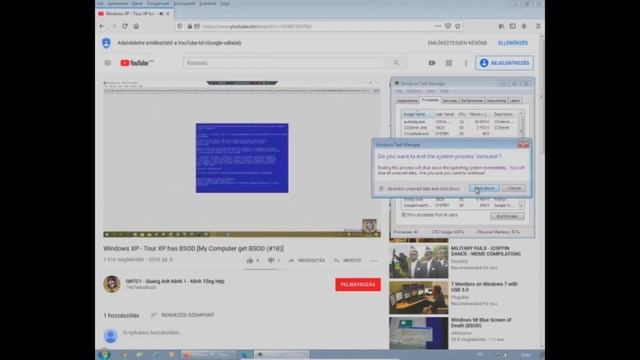Click the YouTube search magnifier button
This screenshot has width=640, height=360.
coord(396,63)
